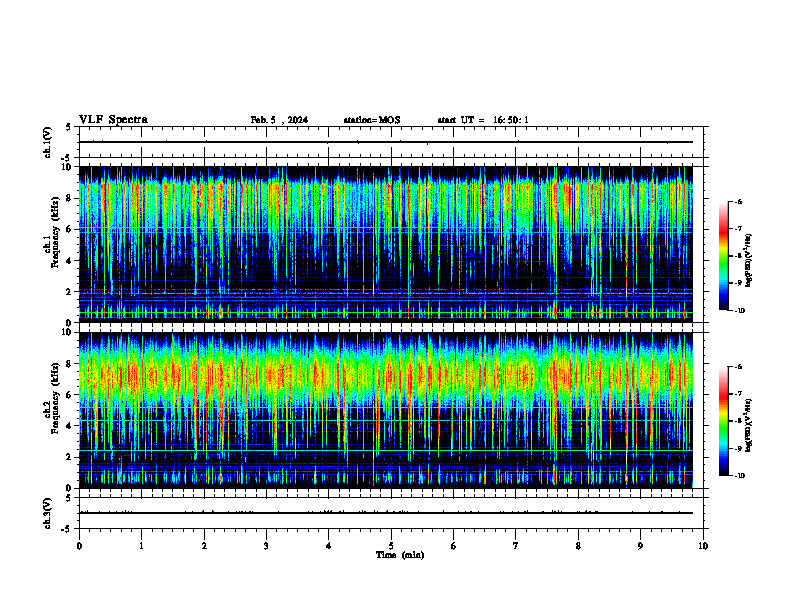The height and width of the screenshot is (612, 792).
Task: Click time axis tick label "2"
Action: [204, 546]
